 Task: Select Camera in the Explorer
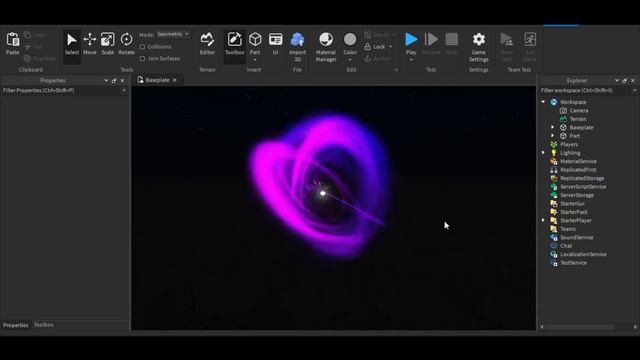[579, 111]
